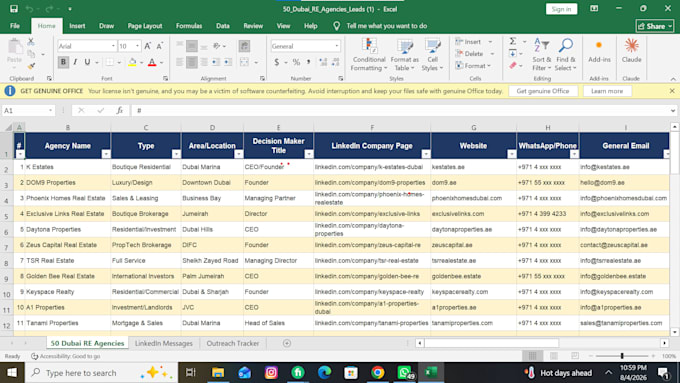This screenshot has width=680, height=383.
Task: Increase font size with larger A icon
Action: click(x=147, y=46)
